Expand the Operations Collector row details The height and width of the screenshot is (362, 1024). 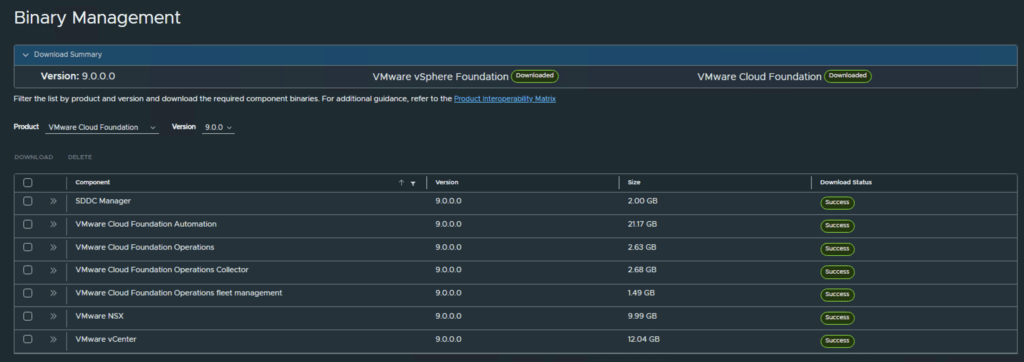[x=54, y=270]
